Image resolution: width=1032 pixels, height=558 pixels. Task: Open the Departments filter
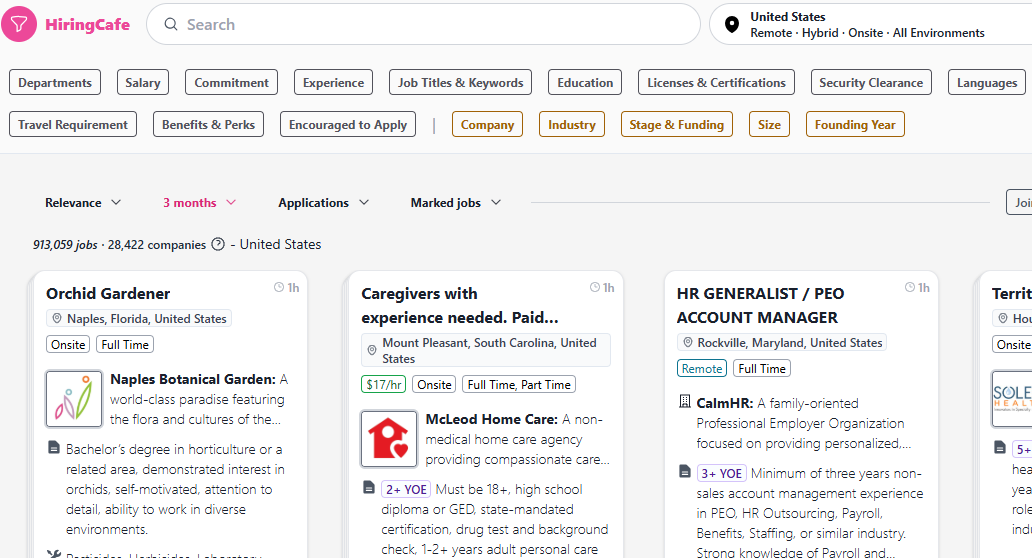[55, 82]
